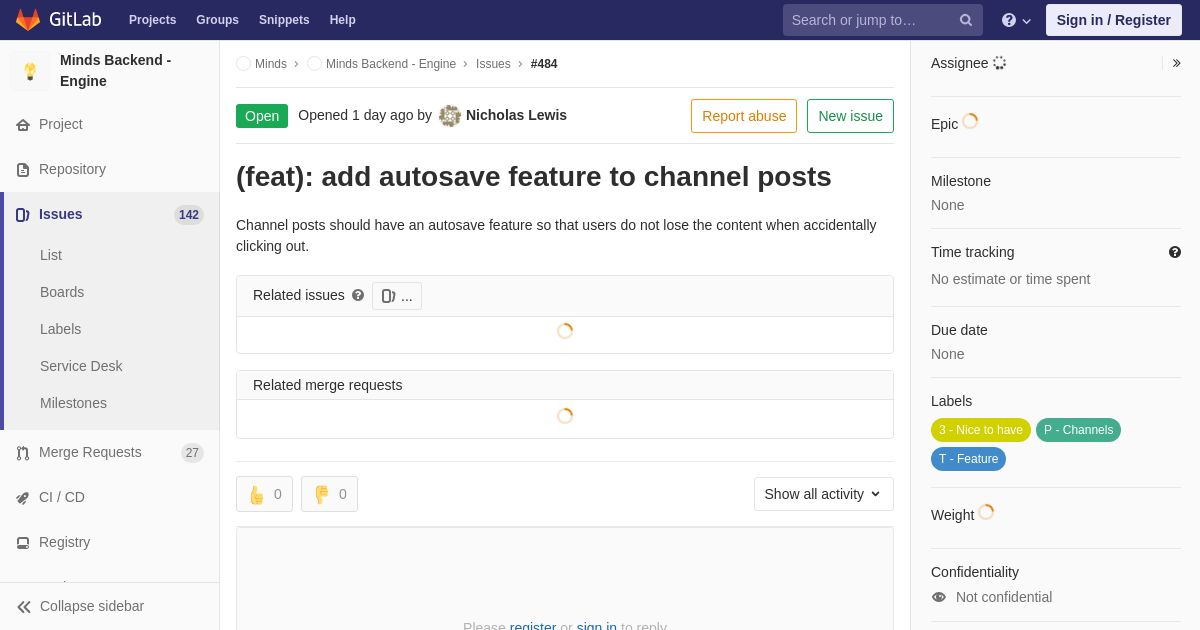Click the Merge Requests sidebar icon
Viewport: 1200px width, 630px height.
tap(23, 453)
